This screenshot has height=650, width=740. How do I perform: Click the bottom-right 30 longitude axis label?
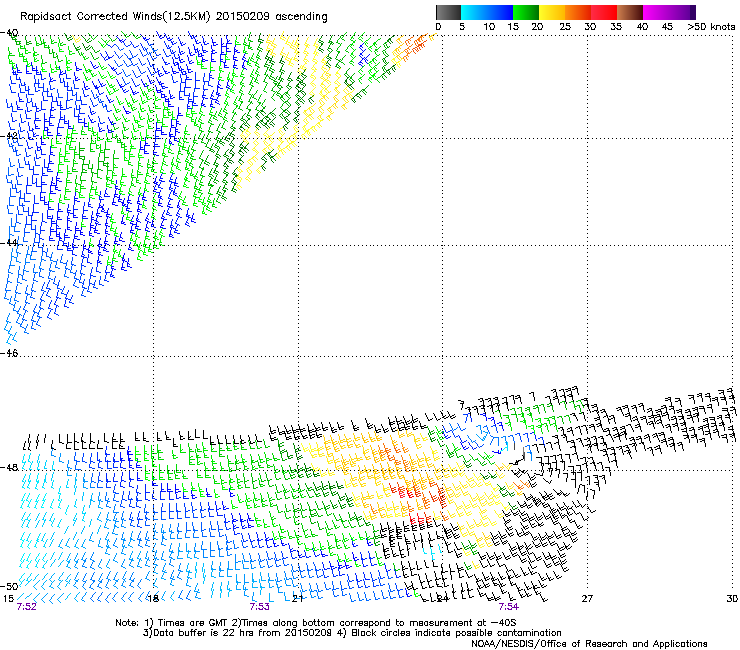pos(732,599)
